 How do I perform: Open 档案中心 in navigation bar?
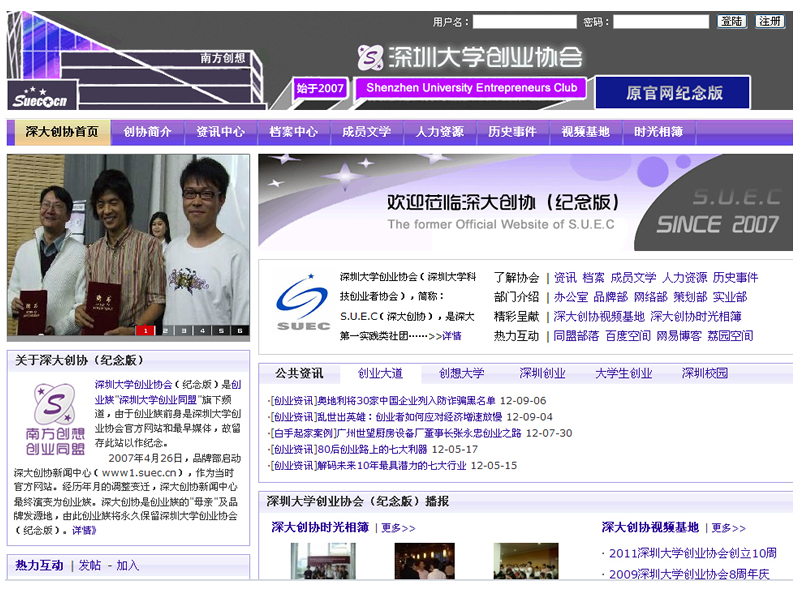click(293, 132)
